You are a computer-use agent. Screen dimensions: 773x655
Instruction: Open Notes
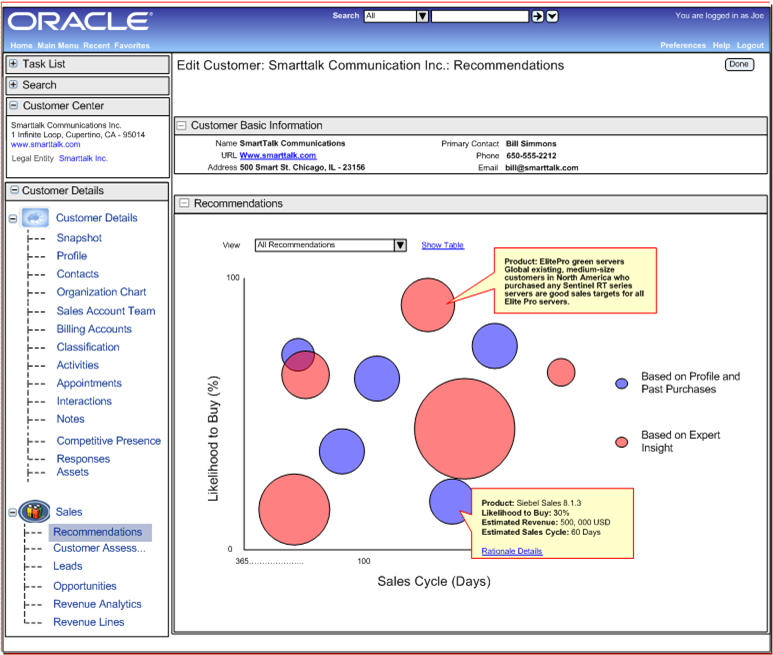click(x=70, y=419)
